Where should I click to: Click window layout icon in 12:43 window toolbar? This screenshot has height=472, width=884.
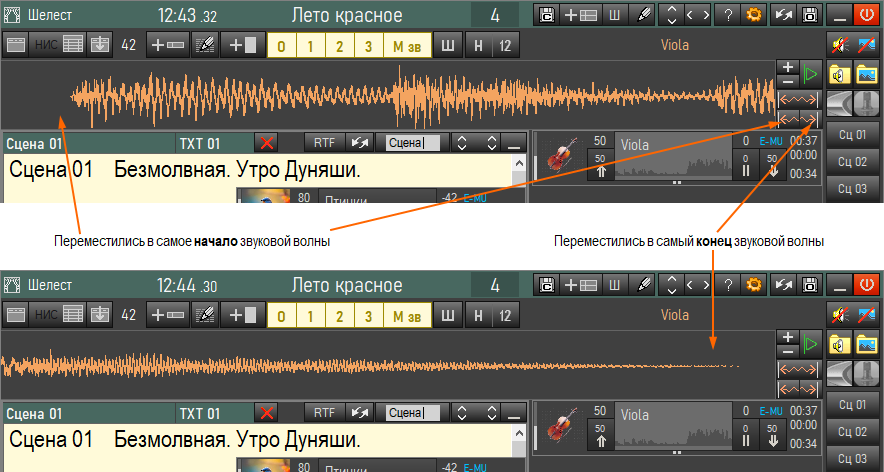coord(15,46)
